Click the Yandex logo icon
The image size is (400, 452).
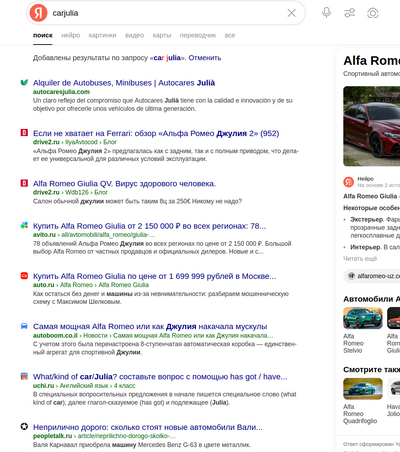coord(38,13)
